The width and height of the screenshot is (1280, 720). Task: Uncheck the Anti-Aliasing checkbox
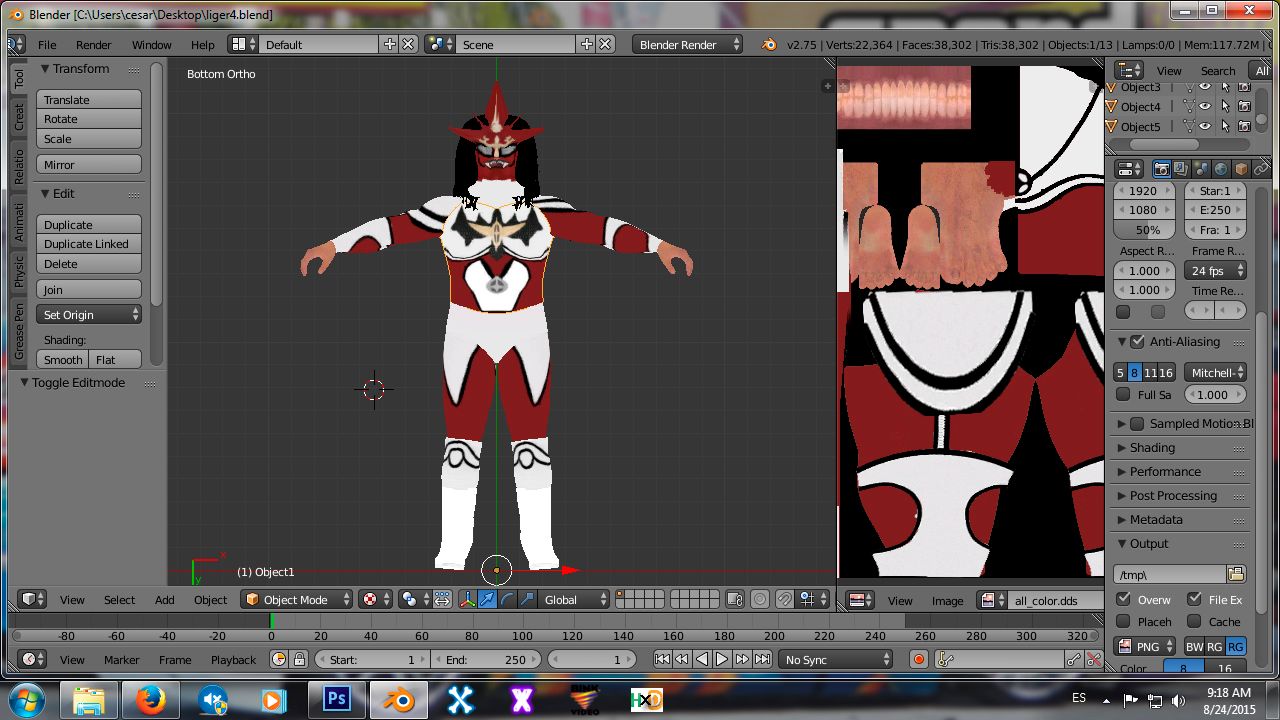pyautogui.click(x=1137, y=341)
